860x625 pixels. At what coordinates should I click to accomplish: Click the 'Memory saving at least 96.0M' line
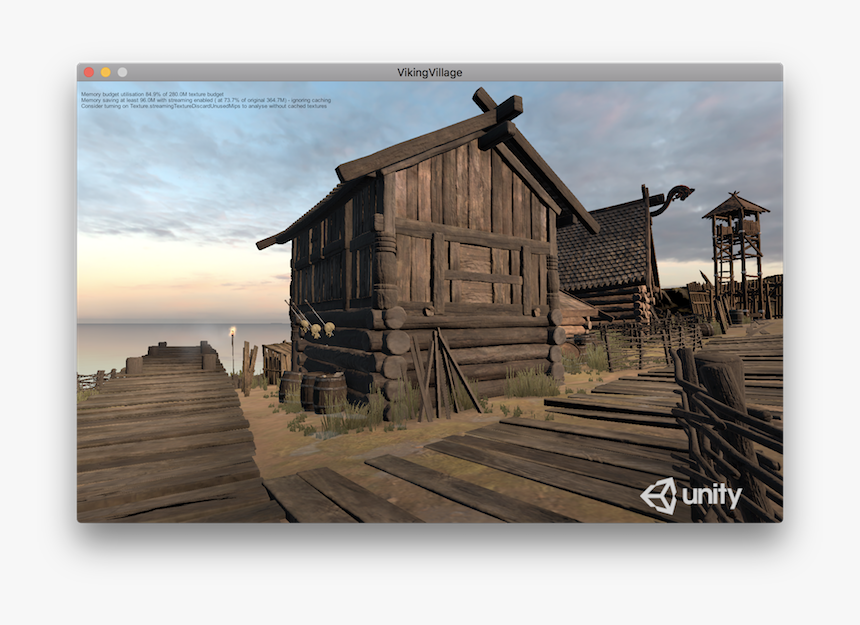click(206, 100)
